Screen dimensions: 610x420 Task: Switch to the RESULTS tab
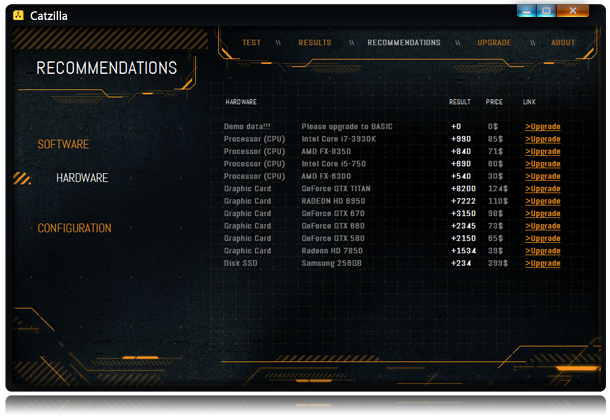coord(315,42)
